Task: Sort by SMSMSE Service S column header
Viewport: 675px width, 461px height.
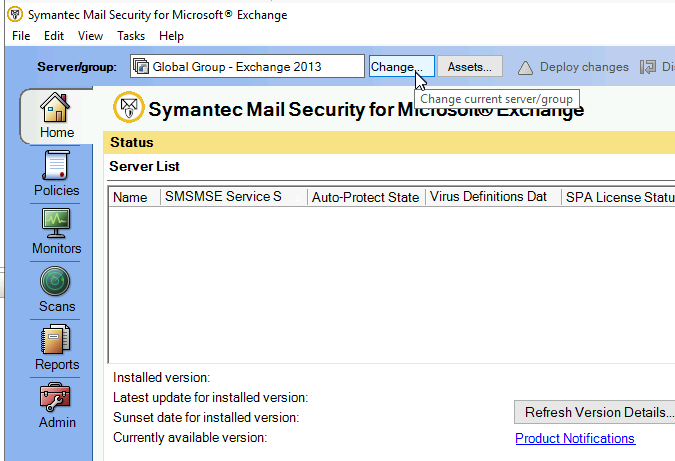Action: [234, 197]
